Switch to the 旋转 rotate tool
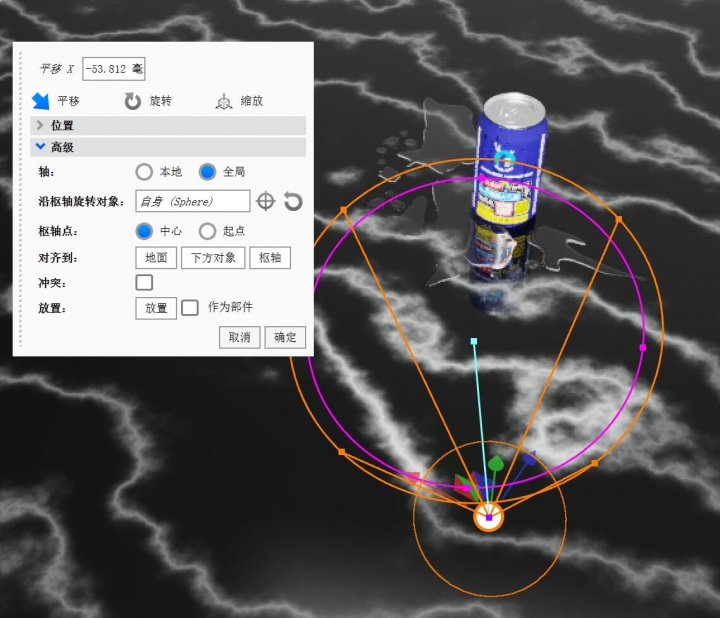This screenshot has width=720, height=618. point(133,101)
